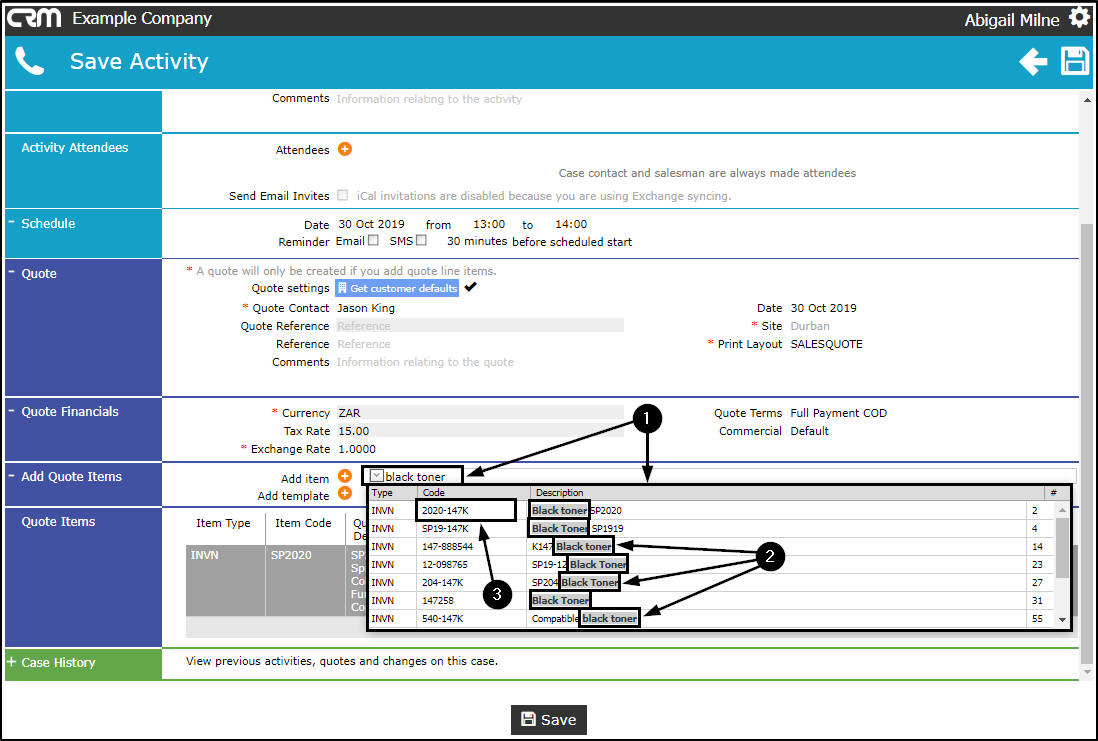Toggle Send Email Invites checkbox
The height and width of the screenshot is (741, 1098).
(342, 195)
